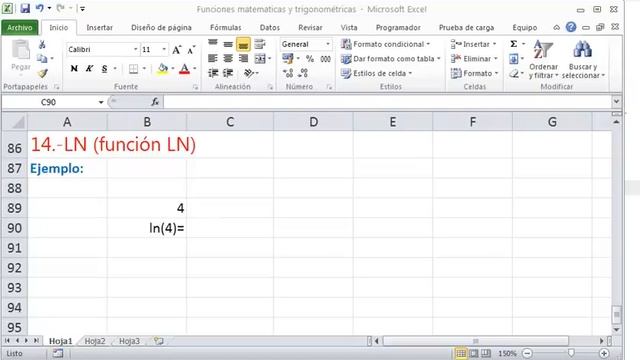This screenshot has width=640, height=360.
Task: Switch to Page Layout view
Action: (x=473, y=353)
